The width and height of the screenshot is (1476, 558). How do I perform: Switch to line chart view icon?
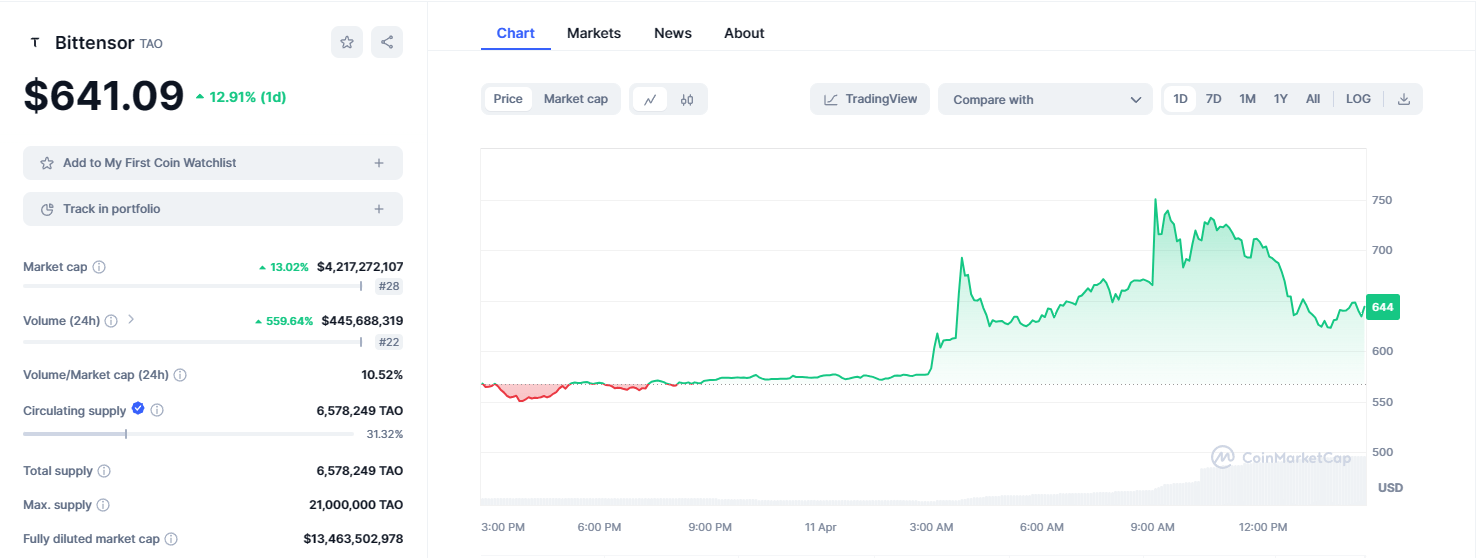pos(650,99)
